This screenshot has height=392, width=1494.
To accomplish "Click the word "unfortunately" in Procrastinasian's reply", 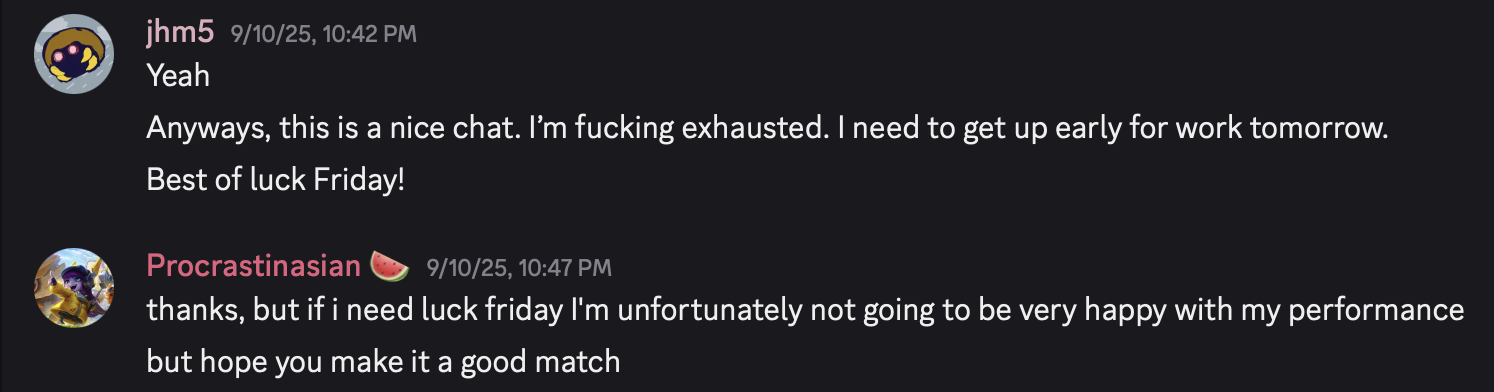I will pyautogui.click(x=708, y=311).
